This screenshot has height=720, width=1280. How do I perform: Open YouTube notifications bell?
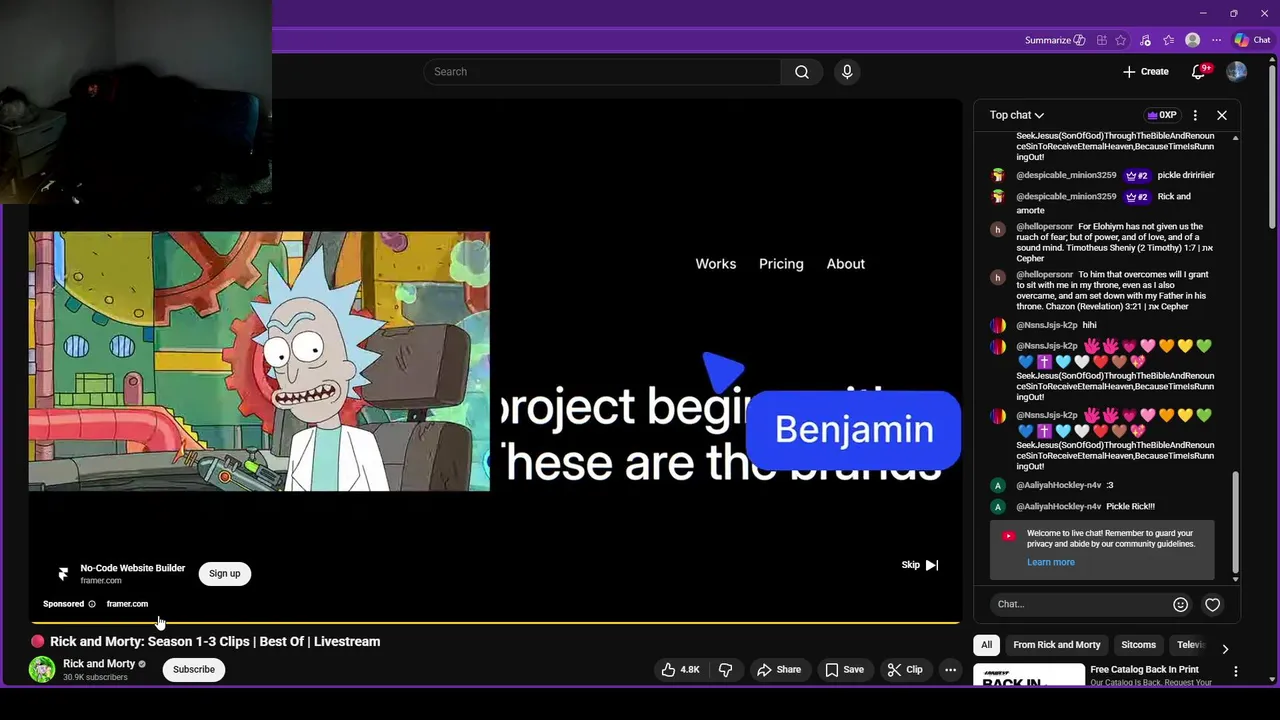pos(1199,72)
